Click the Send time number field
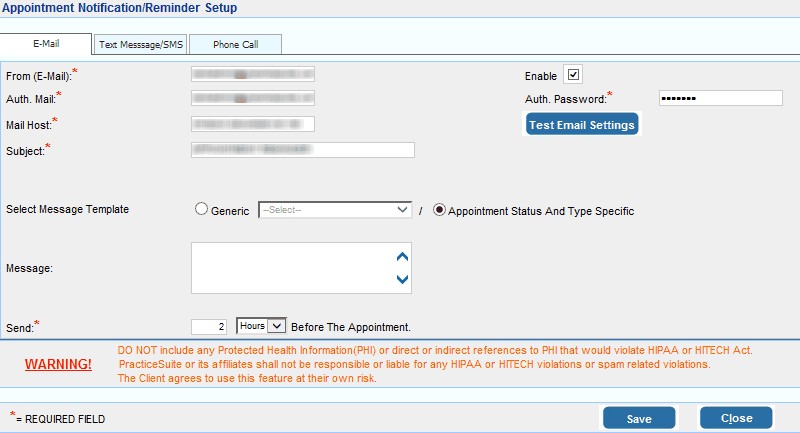Viewport: 800px width, 433px height. click(209, 326)
